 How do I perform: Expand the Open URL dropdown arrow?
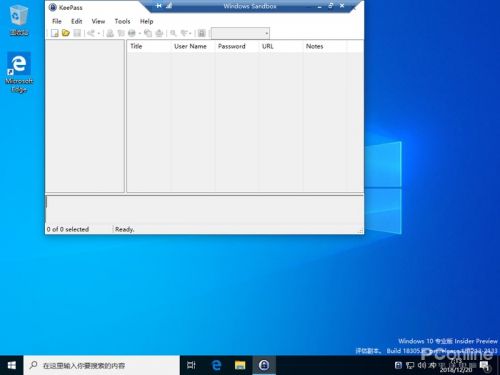(140, 33)
